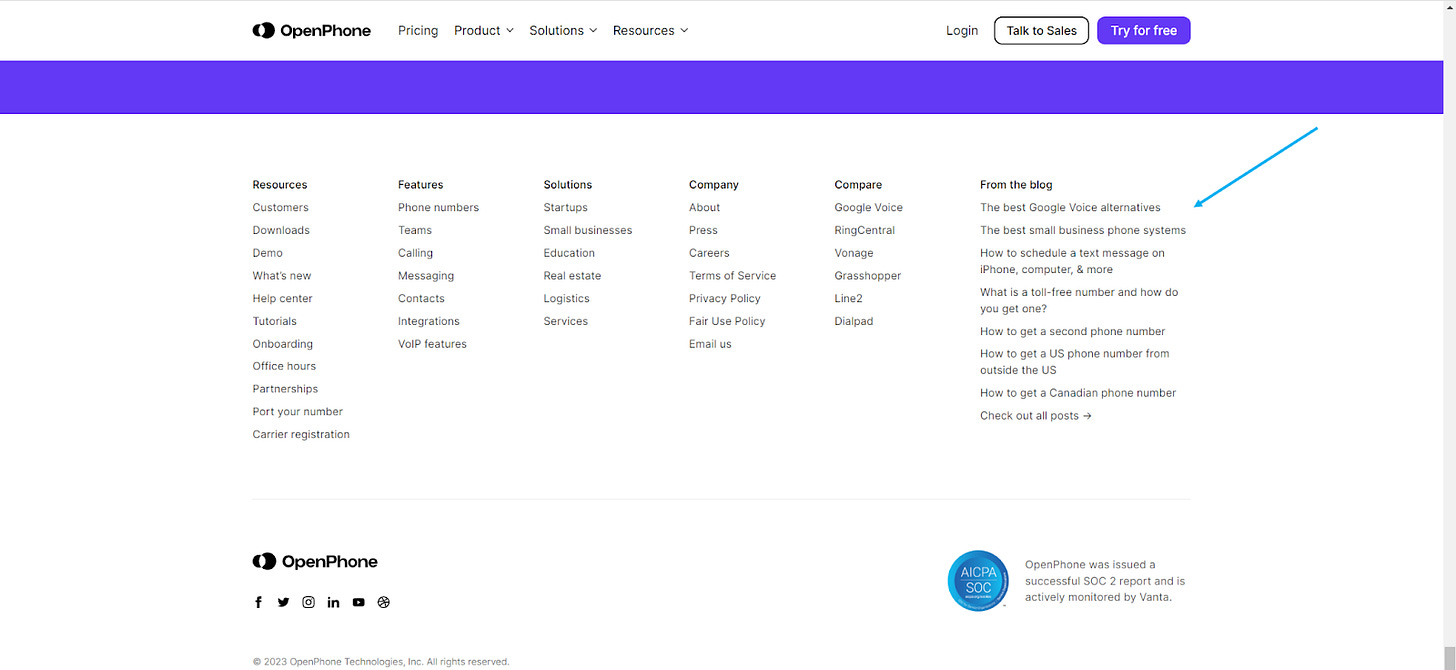The image size is (1456, 670).
Task: Open the Partnerships link
Action: 285,389
